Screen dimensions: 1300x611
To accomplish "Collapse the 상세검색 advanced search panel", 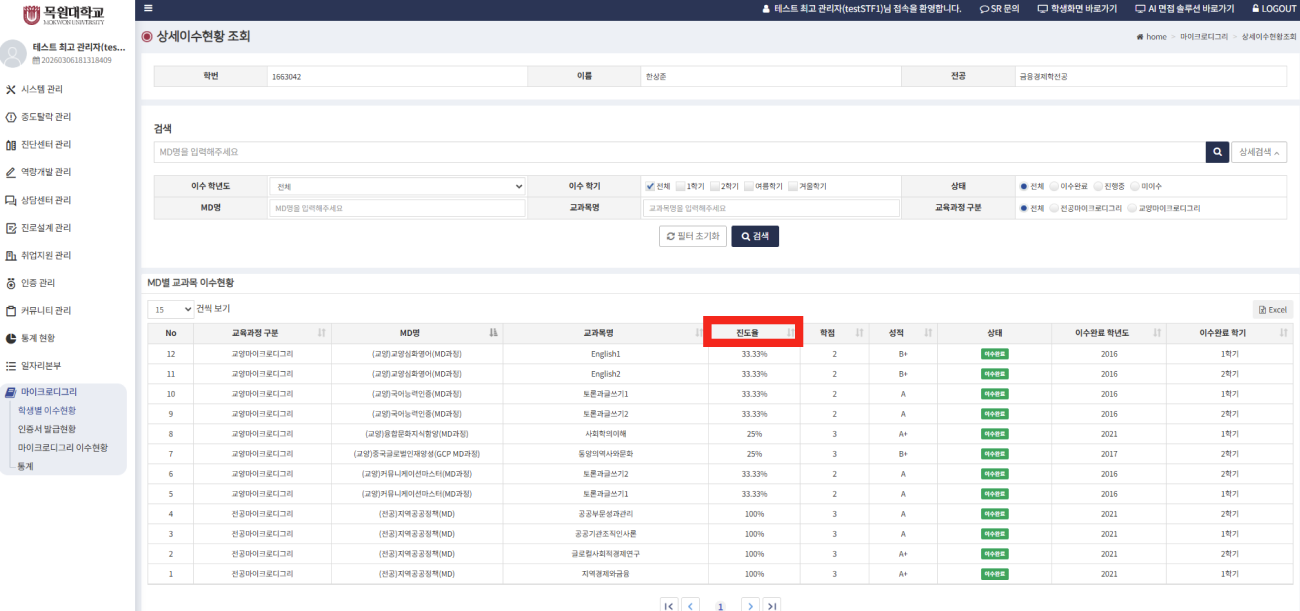I will pyautogui.click(x=1258, y=152).
